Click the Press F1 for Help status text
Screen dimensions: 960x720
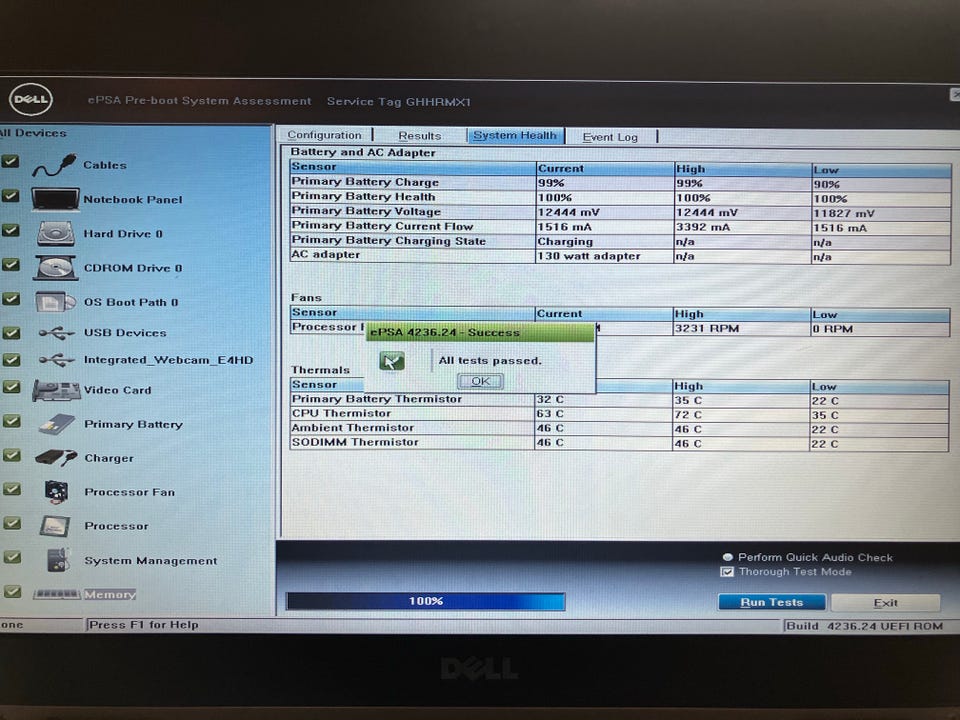pyautogui.click(x=144, y=625)
